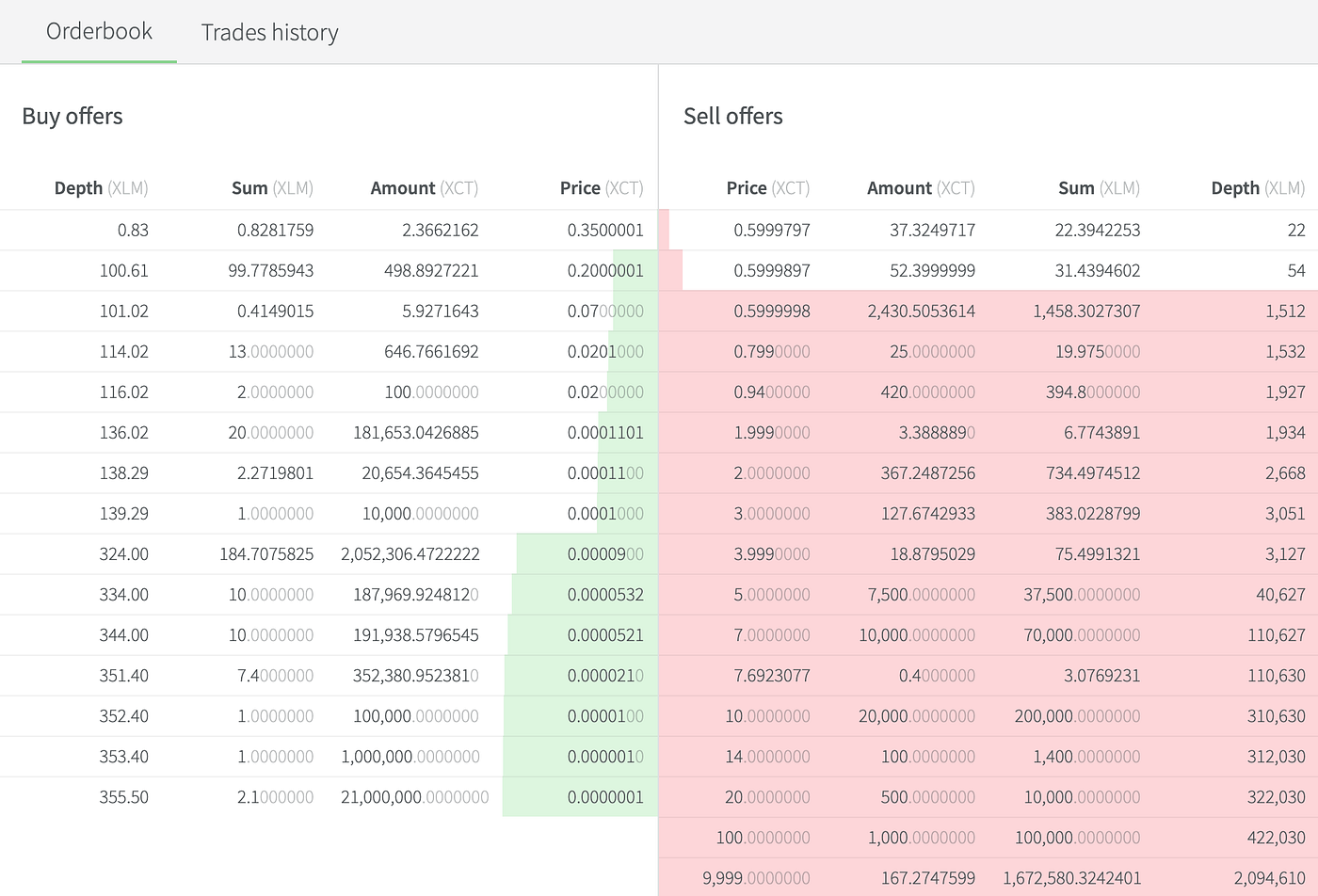Click sell price 9,999.0000000
This screenshot has height=896, width=1318.
point(756,877)
